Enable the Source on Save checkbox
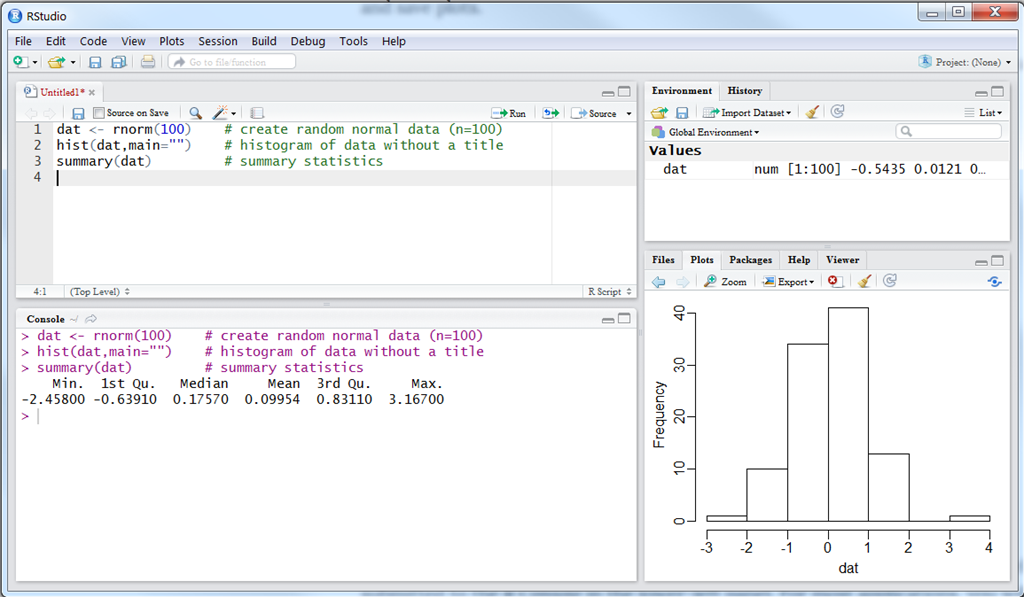Image resolution: width=1024 pixels, height=597 pixels. [x=99, y=113]
